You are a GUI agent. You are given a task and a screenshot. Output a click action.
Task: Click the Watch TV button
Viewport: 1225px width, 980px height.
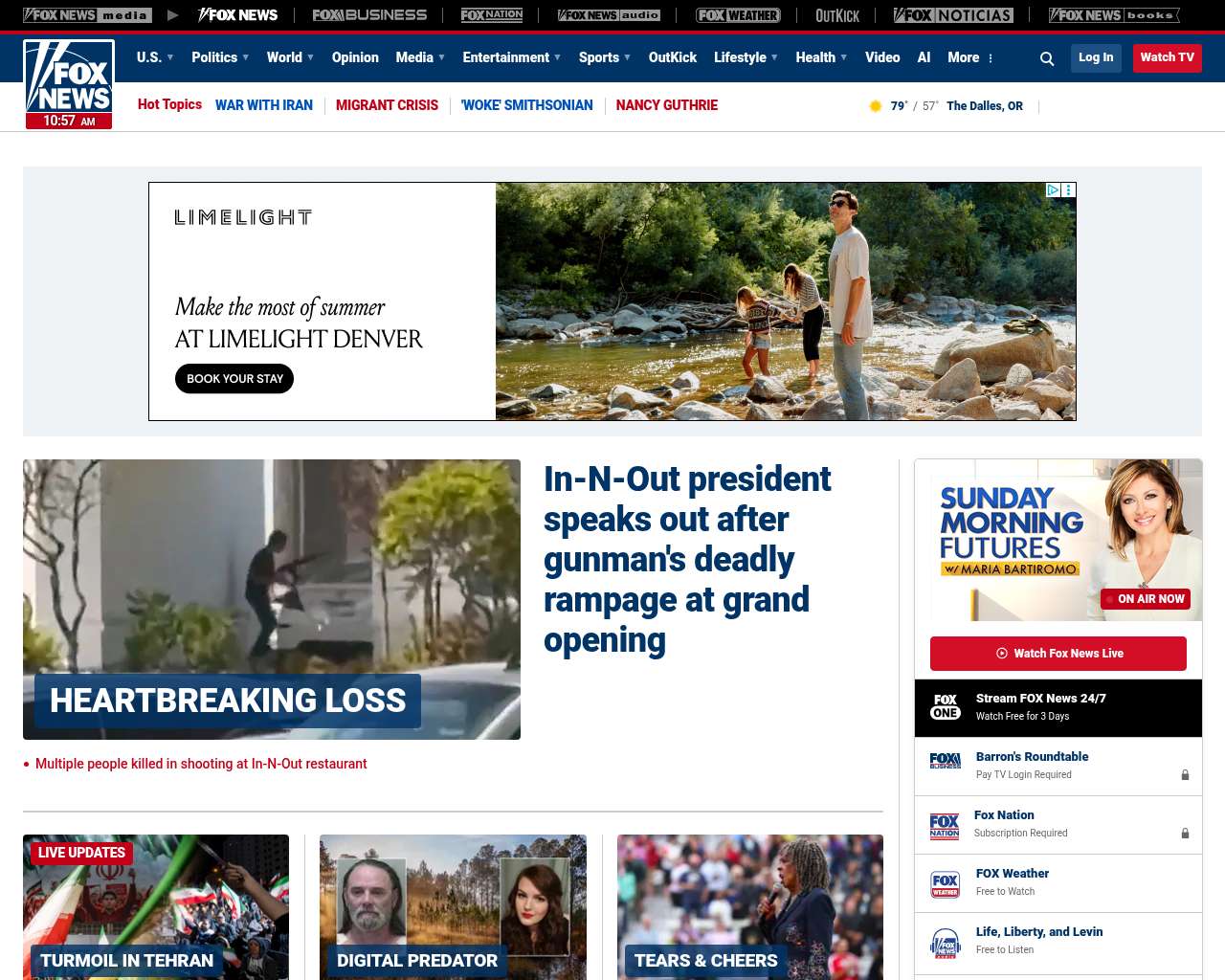click(1168, 57)
